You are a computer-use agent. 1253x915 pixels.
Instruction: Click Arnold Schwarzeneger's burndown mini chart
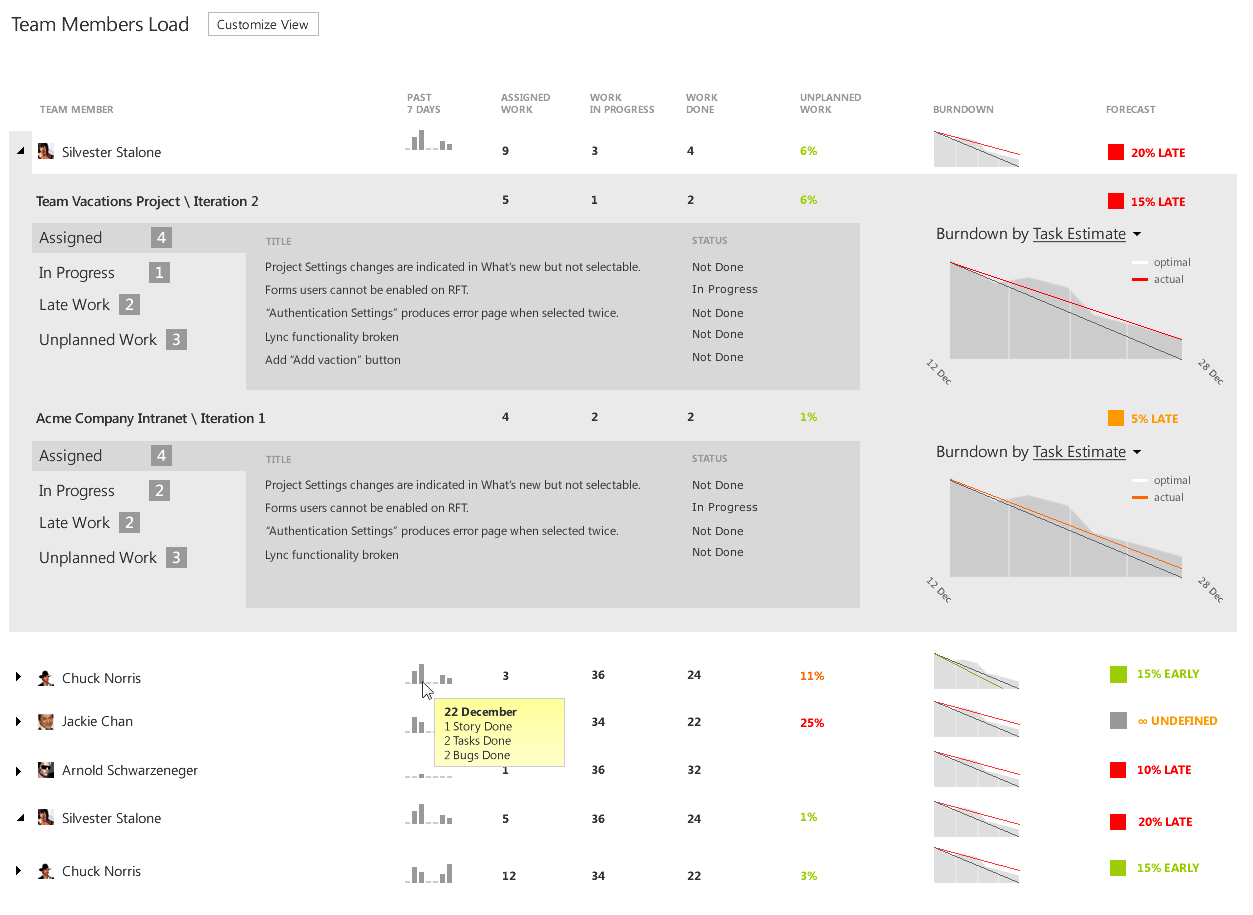976,769
